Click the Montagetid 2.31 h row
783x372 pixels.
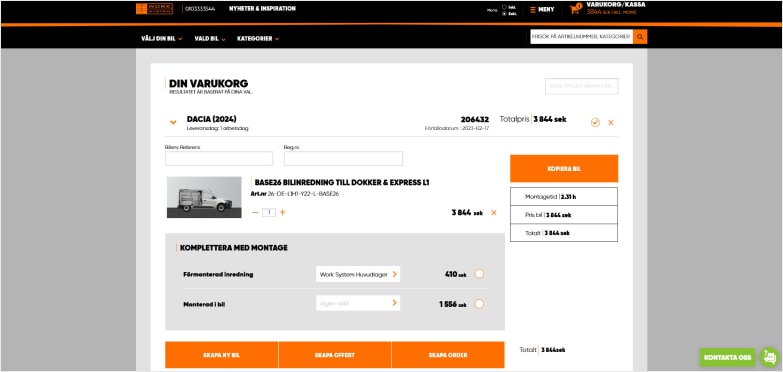[564, 197]
